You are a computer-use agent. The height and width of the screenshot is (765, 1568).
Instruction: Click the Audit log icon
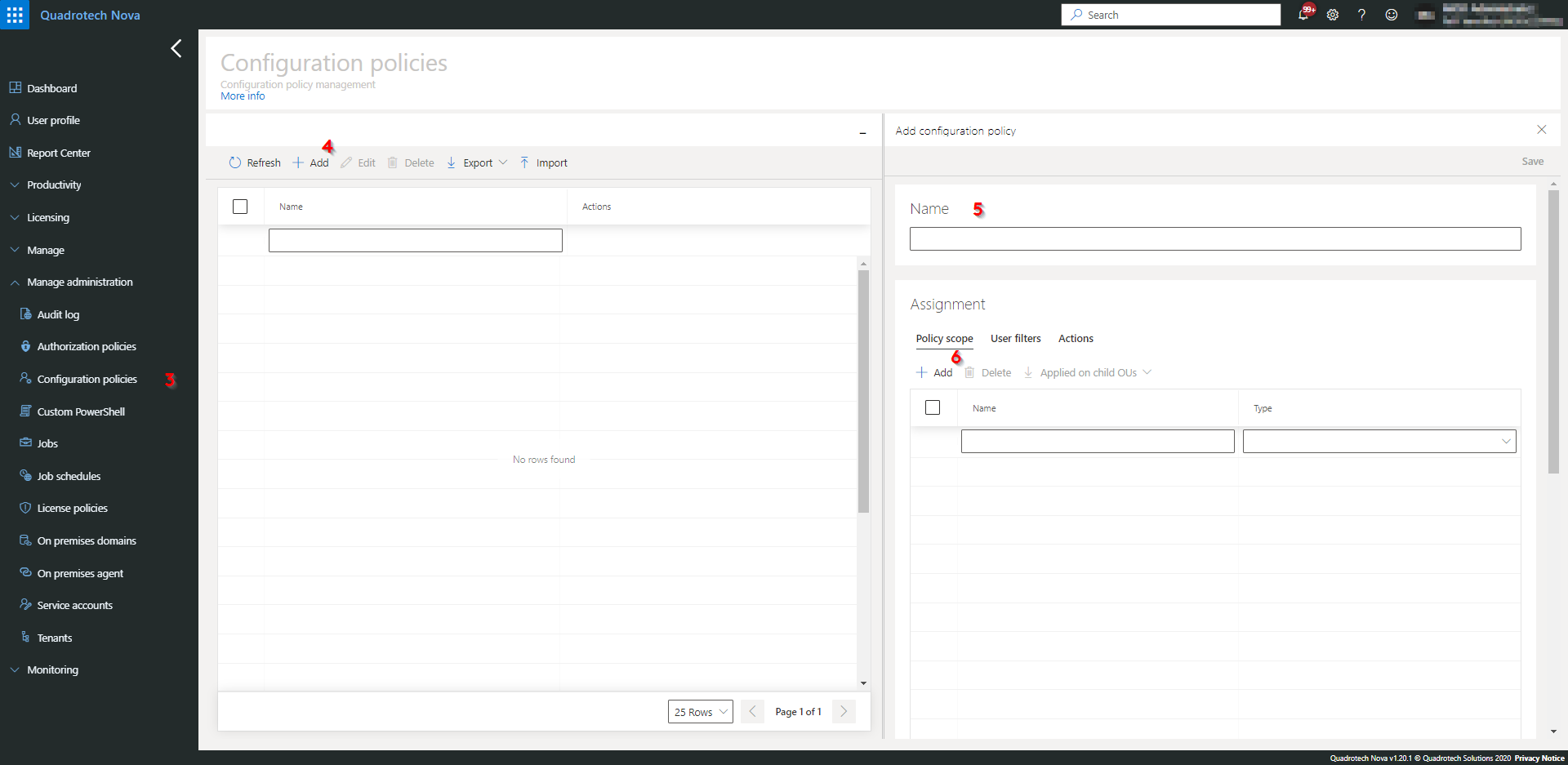coord(25,314)
